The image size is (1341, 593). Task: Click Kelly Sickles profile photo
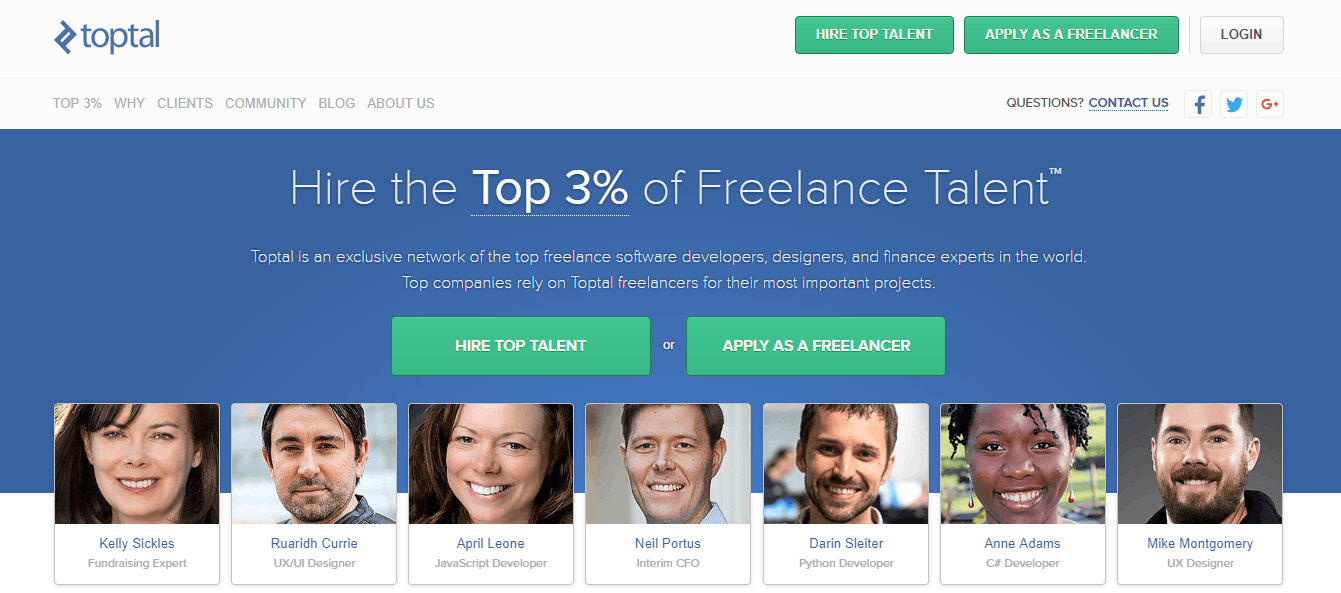point(137,464)
